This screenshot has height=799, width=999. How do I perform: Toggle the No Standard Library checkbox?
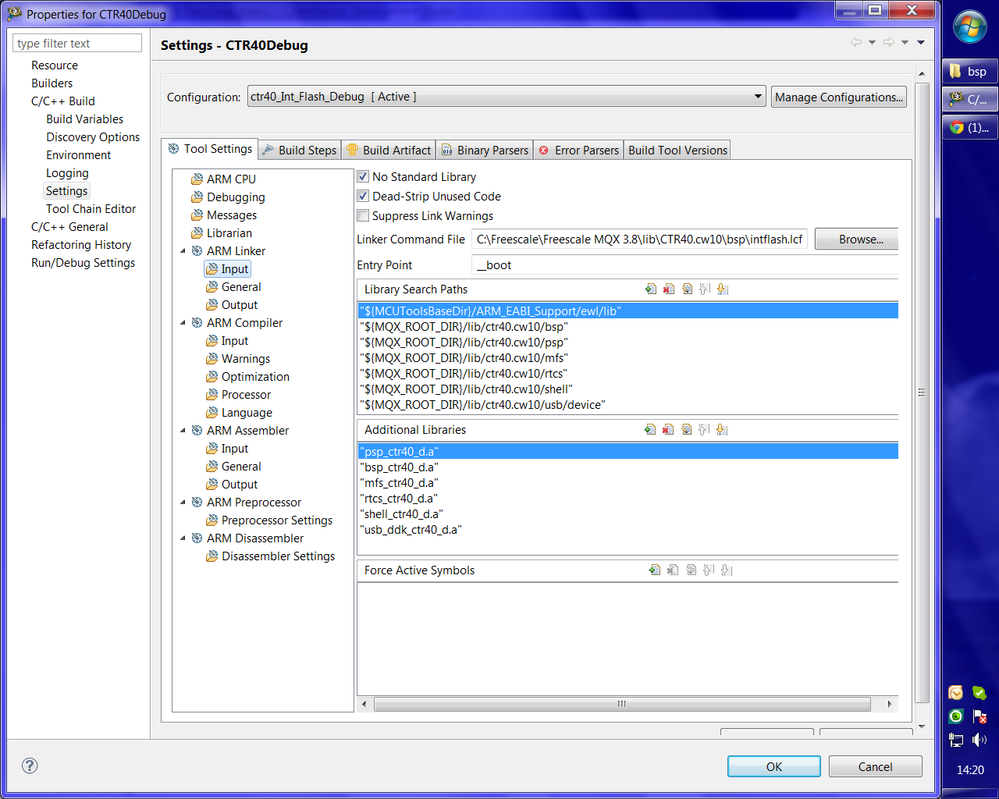[x=363, y=176]
